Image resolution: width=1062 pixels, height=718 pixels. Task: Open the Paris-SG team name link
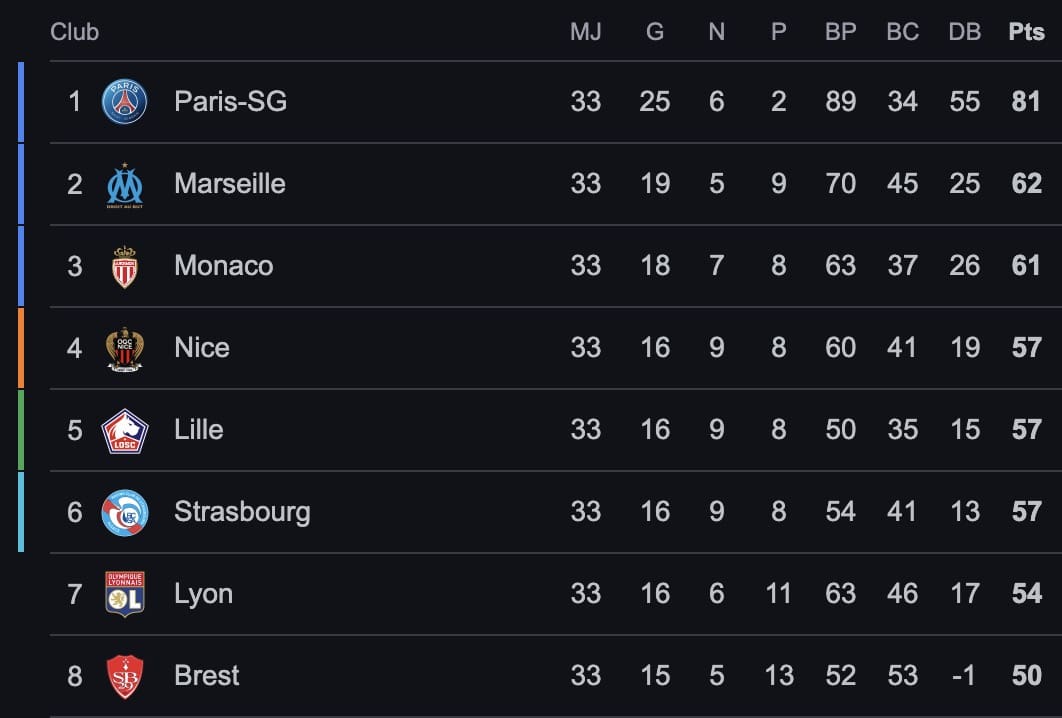230,101
